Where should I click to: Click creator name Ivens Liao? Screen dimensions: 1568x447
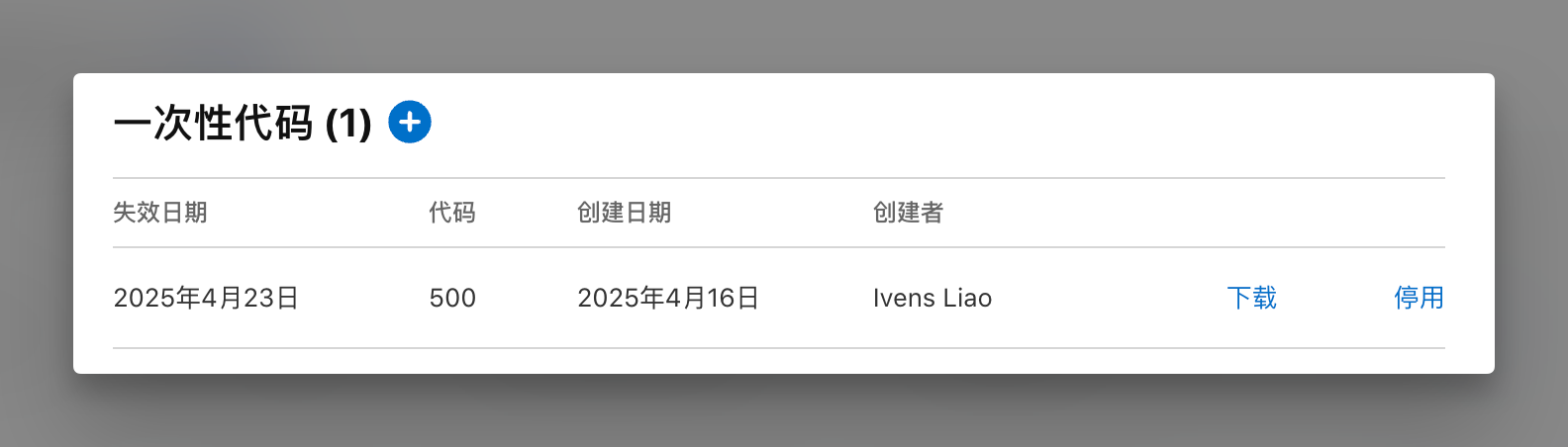[x=932, y=298]
